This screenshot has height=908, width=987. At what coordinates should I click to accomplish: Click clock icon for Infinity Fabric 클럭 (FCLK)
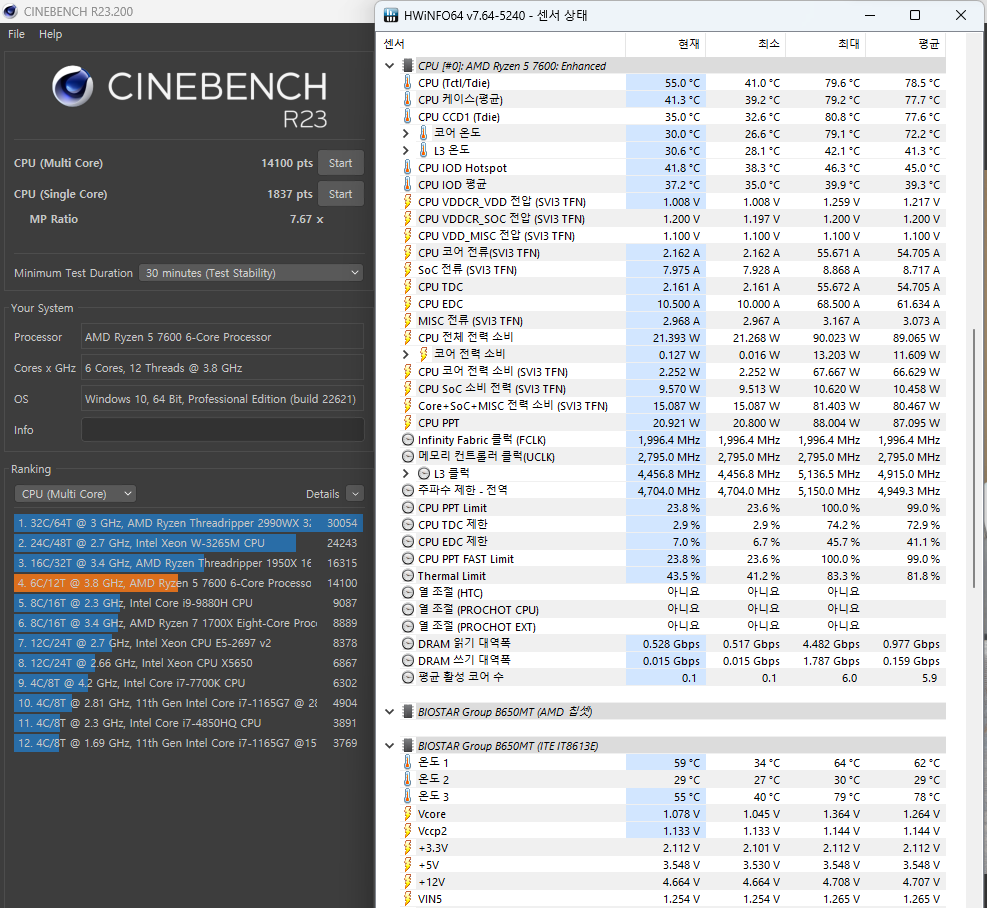407,440
